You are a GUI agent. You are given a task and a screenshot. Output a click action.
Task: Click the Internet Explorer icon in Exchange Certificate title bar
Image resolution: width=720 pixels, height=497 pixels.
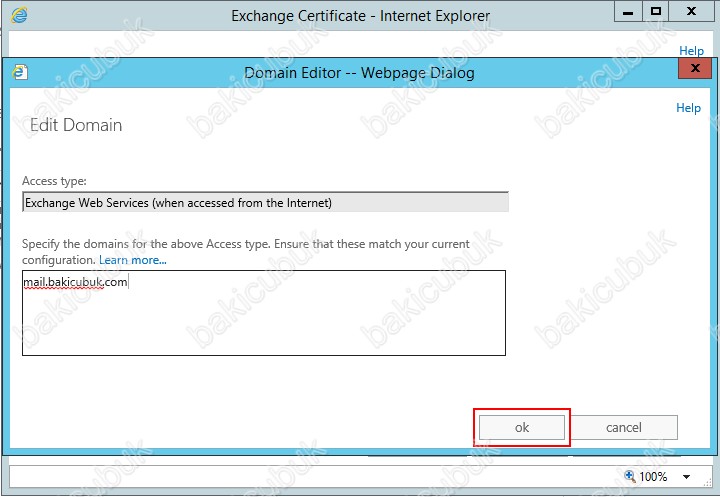coord(19,15)
